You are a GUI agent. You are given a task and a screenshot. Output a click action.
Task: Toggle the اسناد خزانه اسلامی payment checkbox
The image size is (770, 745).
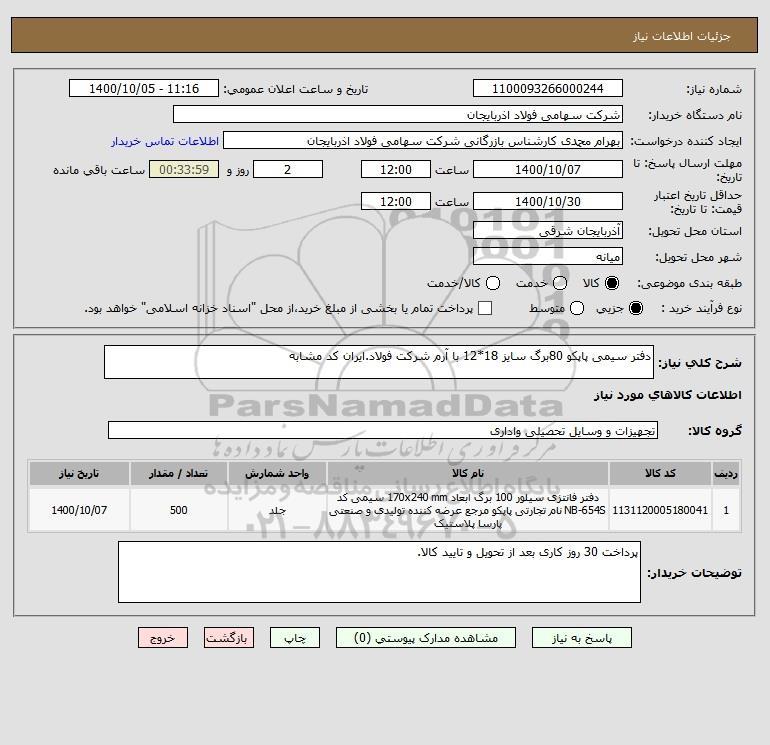coord(485,308)
